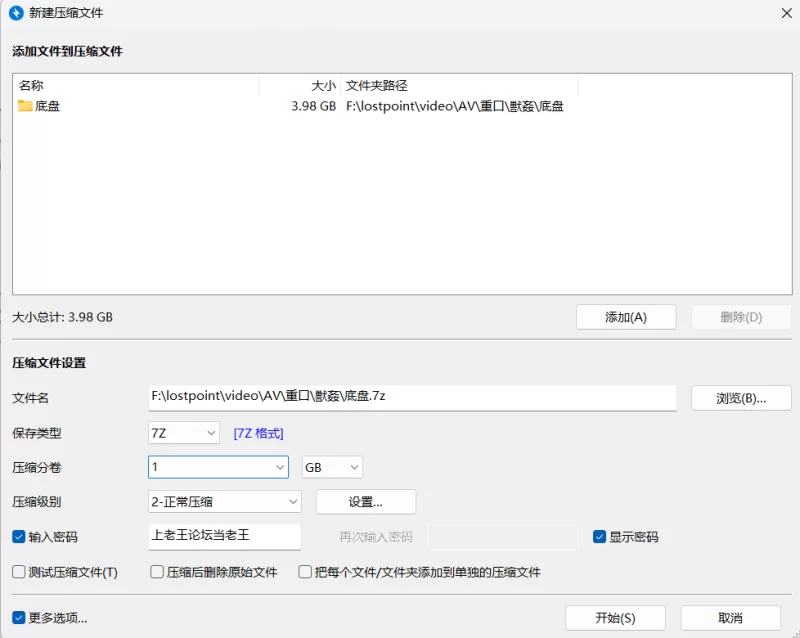Sort list by 名称 column header

135,85
